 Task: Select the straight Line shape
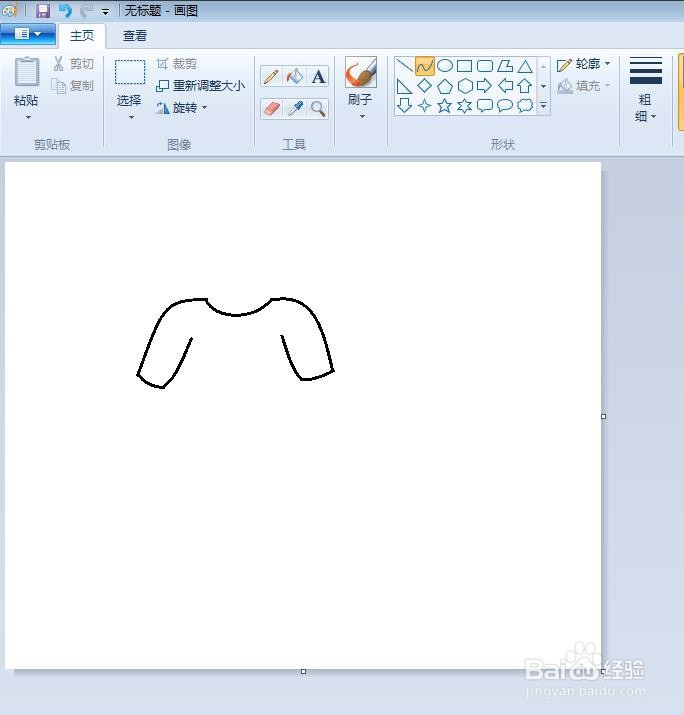[404, 66]
